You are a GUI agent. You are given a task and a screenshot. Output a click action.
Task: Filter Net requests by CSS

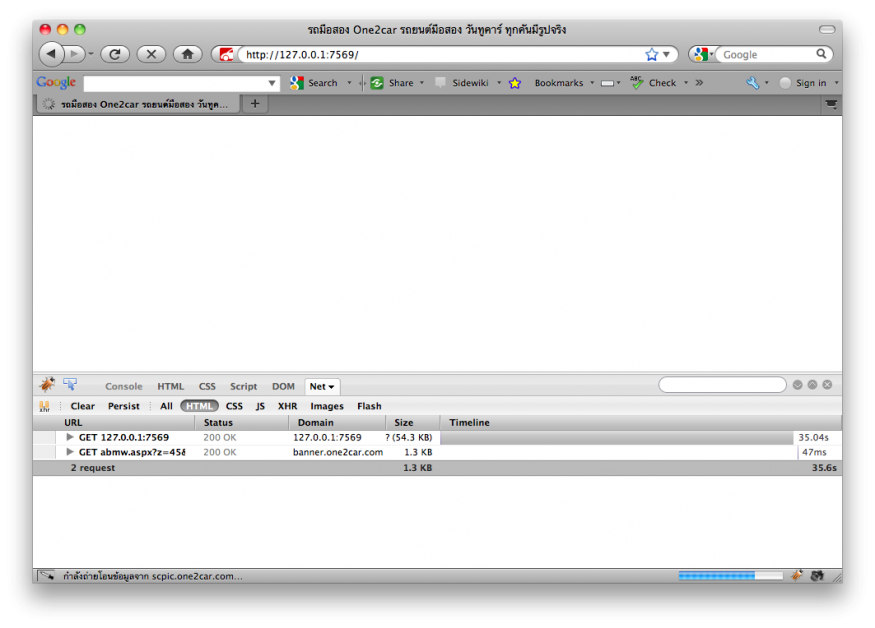pyautogui.click(x=234, y=406)
